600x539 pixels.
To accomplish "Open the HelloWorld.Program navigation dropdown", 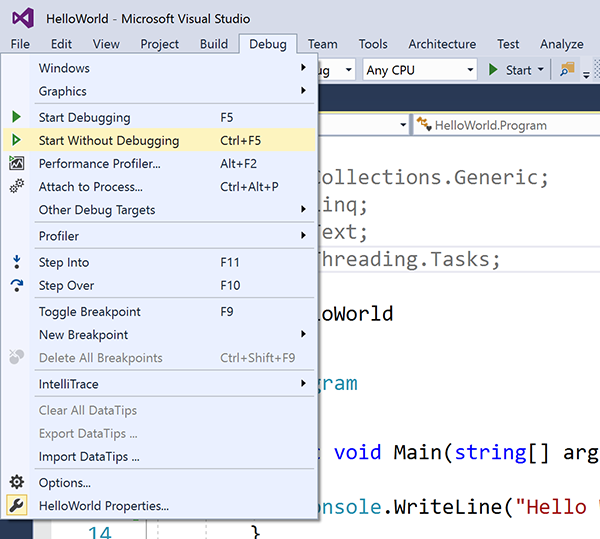I will click(x=507, y=125).
